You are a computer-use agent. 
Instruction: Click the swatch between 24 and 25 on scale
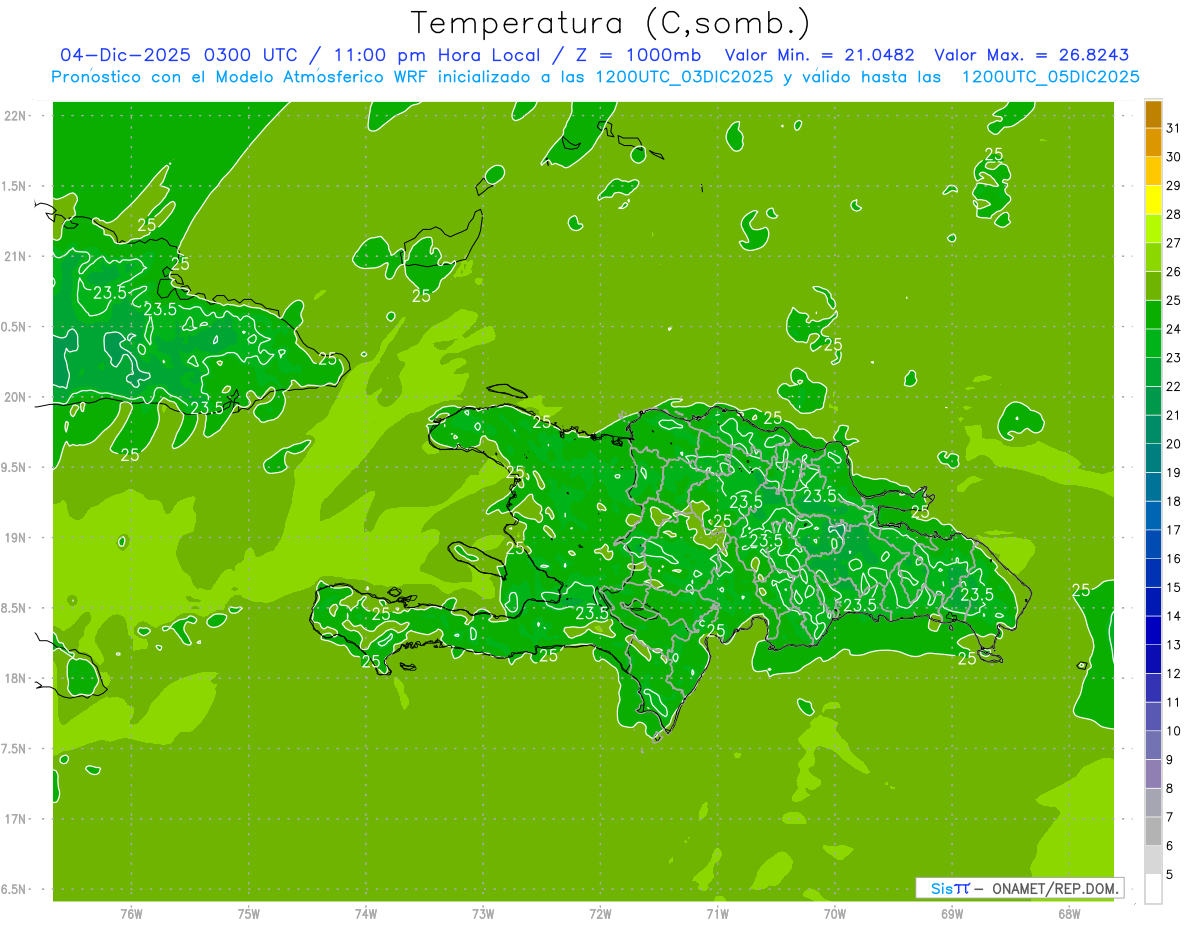coord(1153,315)
